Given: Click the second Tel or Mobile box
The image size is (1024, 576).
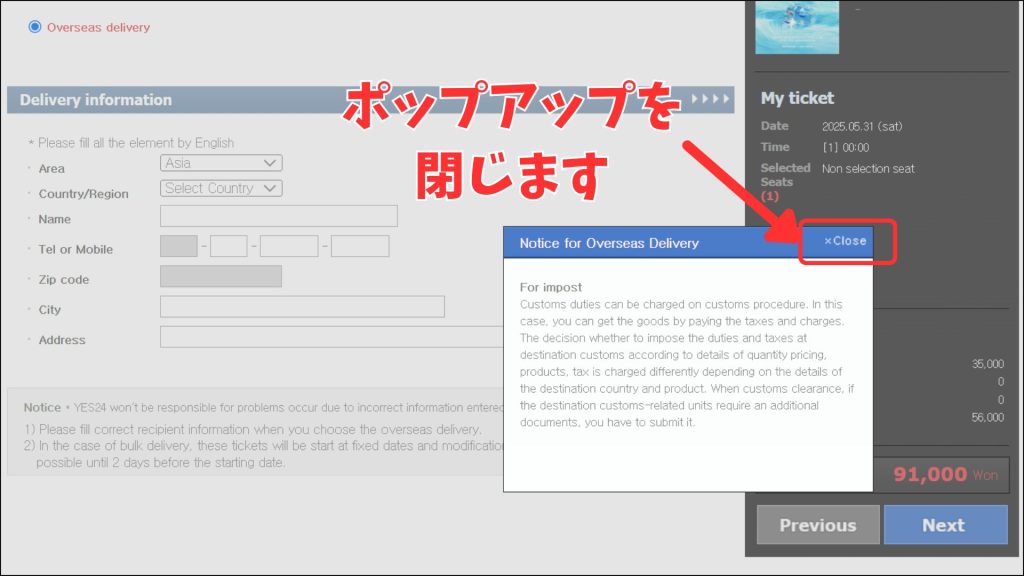Looking at the screenshot, I should [x=229, y=246].
